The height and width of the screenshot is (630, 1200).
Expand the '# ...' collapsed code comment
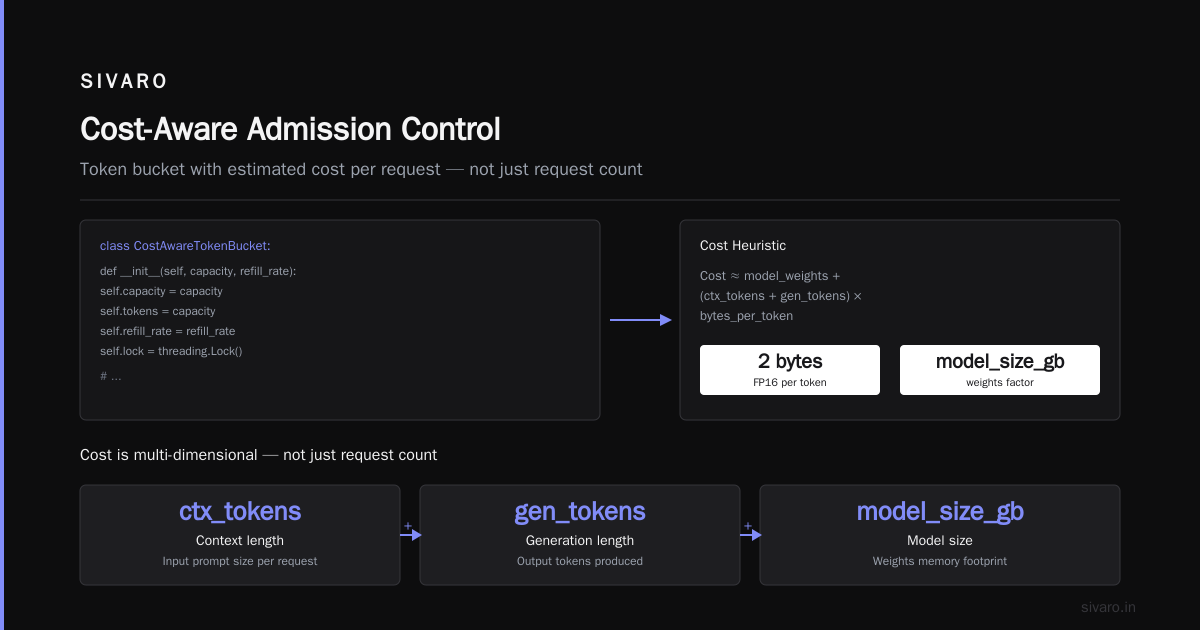111,376
